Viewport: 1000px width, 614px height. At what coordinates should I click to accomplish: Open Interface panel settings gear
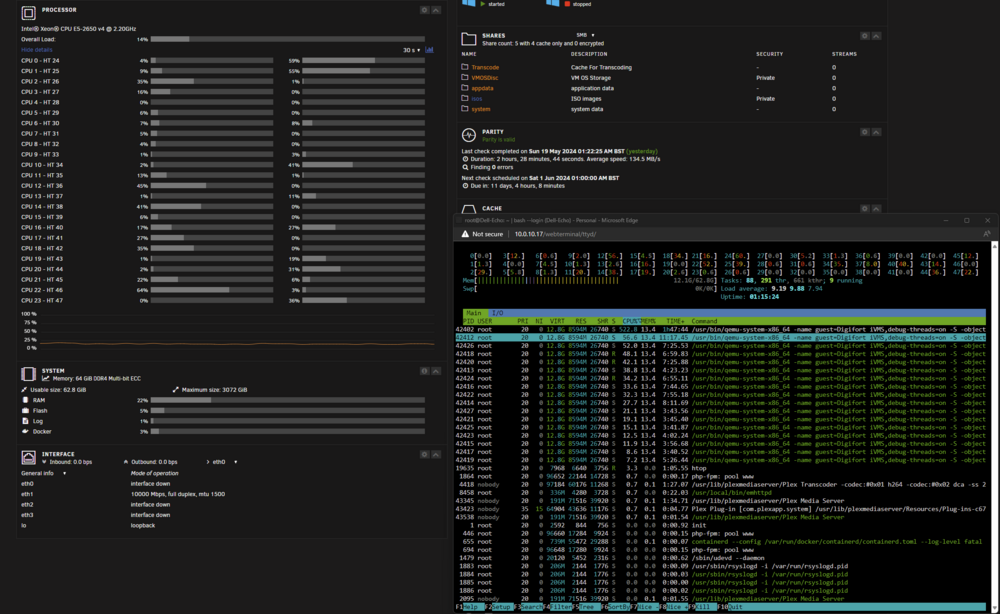click(x=424, y=455)
